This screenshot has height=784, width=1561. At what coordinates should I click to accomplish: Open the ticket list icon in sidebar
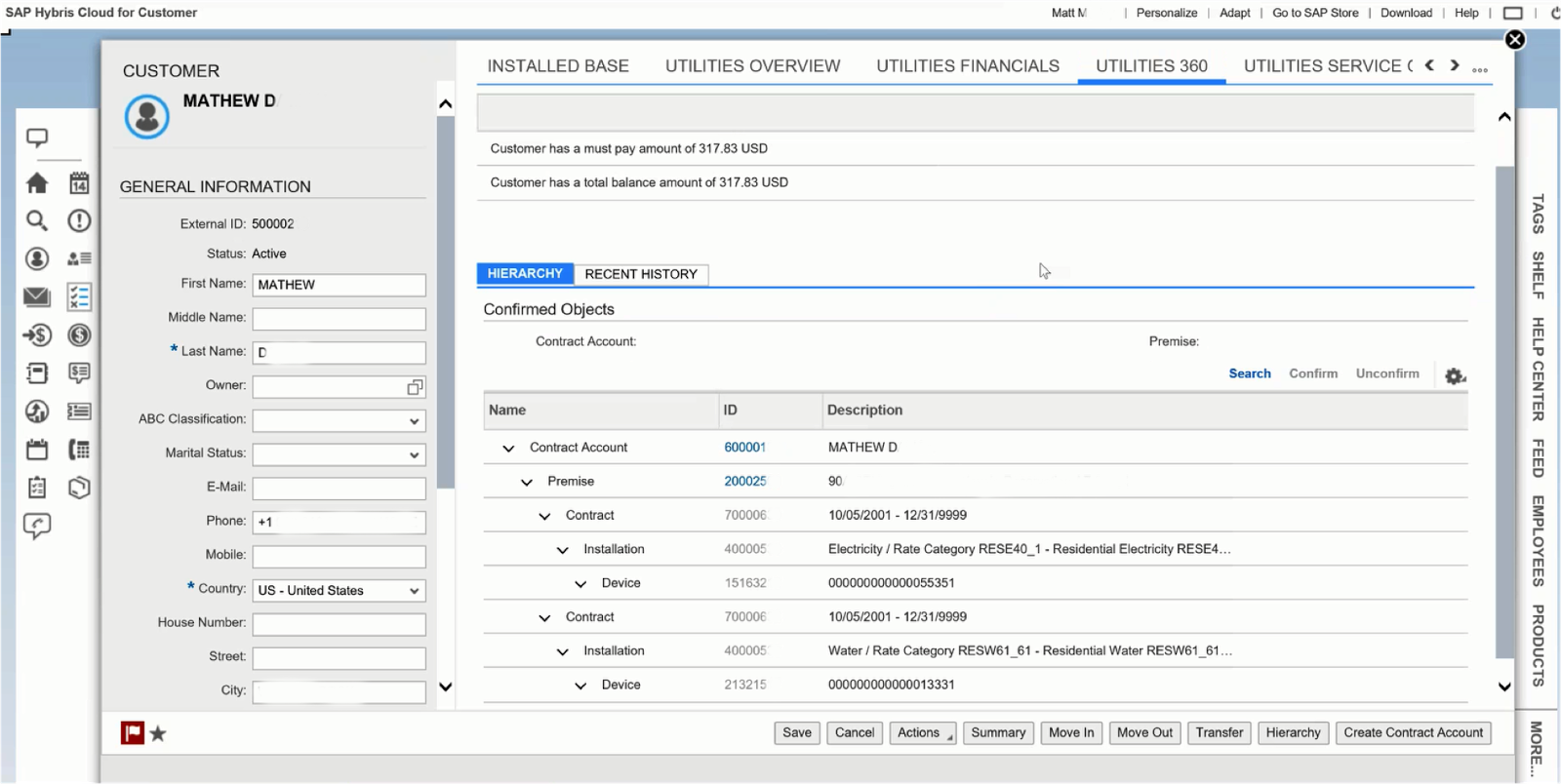79,412
